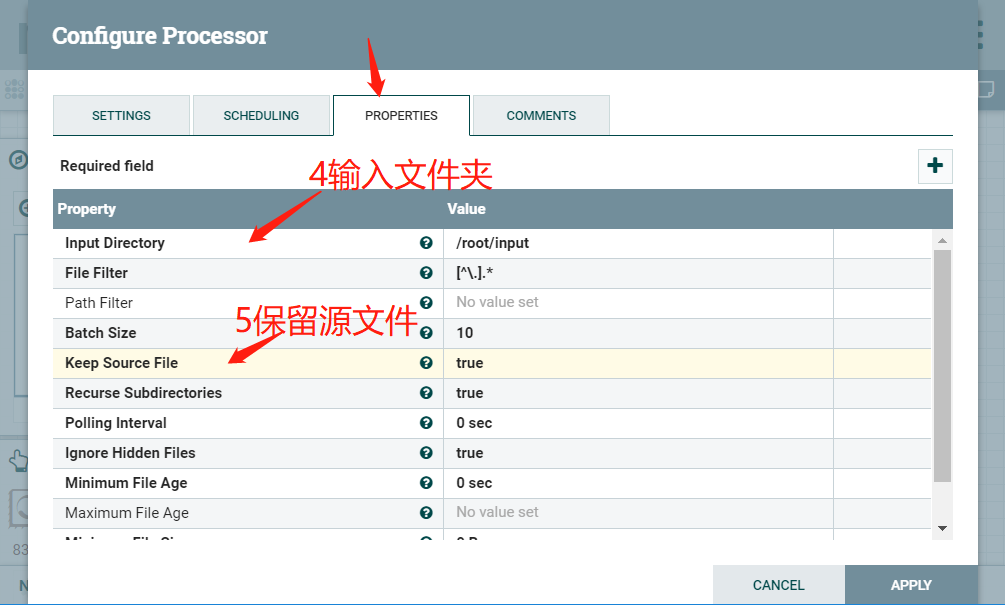The image size is (1005, 605).
Task: Select the PROPERTIES tab
Action: tap(401, 115)
